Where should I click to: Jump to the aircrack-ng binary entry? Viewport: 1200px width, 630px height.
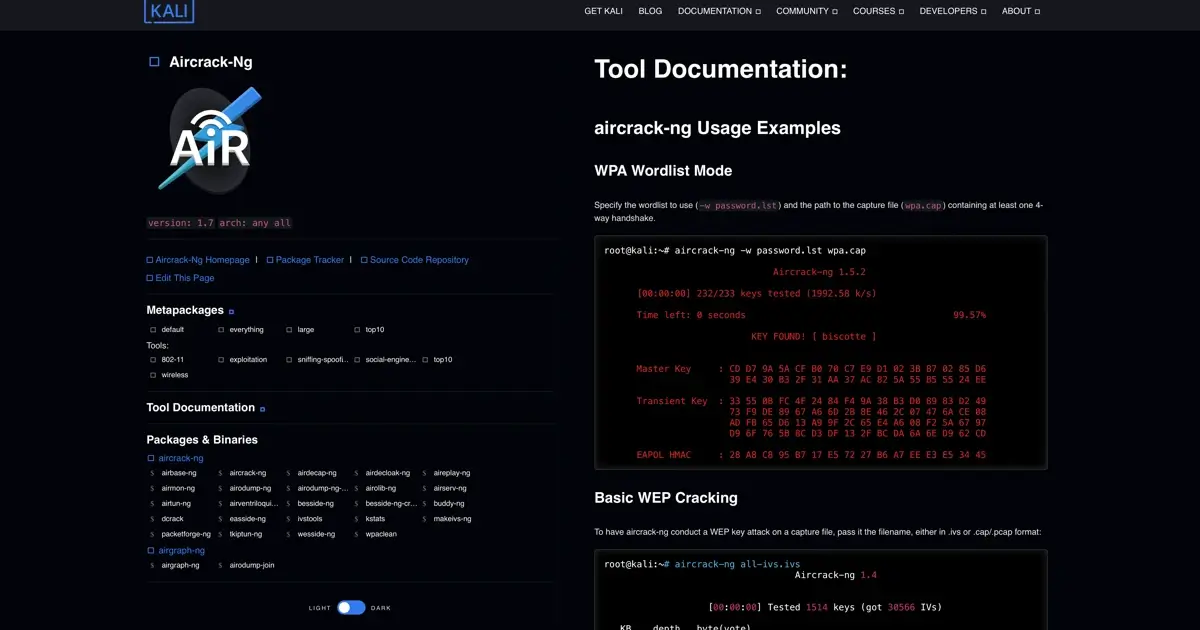coord(248,473)
